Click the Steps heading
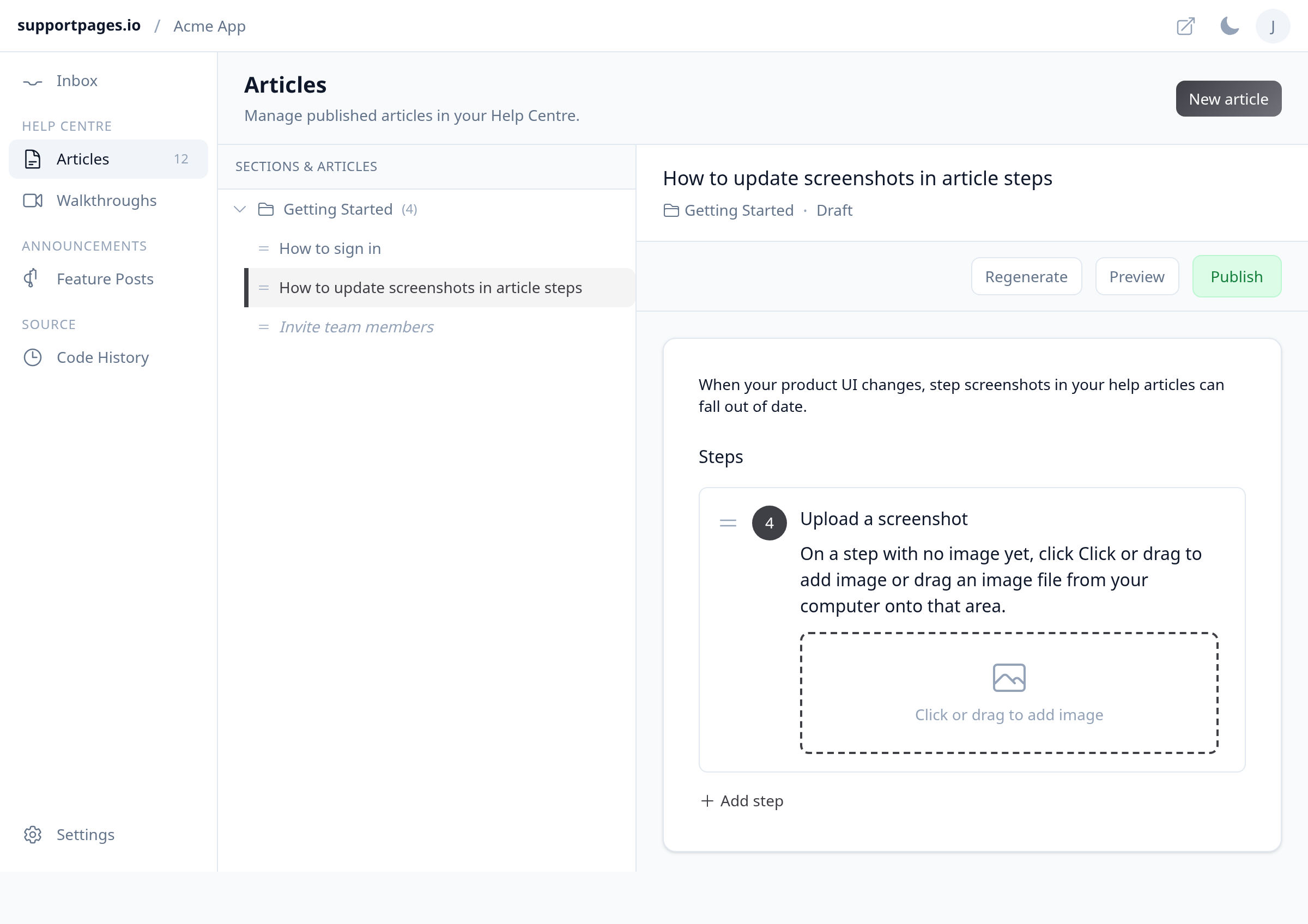This screenshot has width=1308, height=924. [x=720, y=457]
